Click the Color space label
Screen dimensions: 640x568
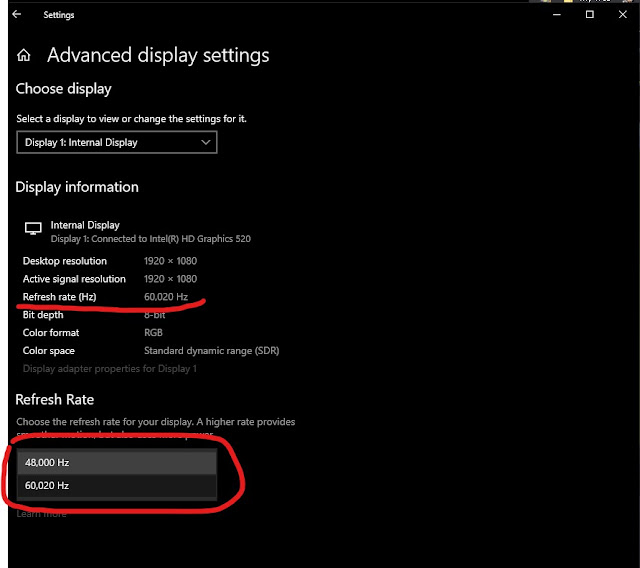49,351
